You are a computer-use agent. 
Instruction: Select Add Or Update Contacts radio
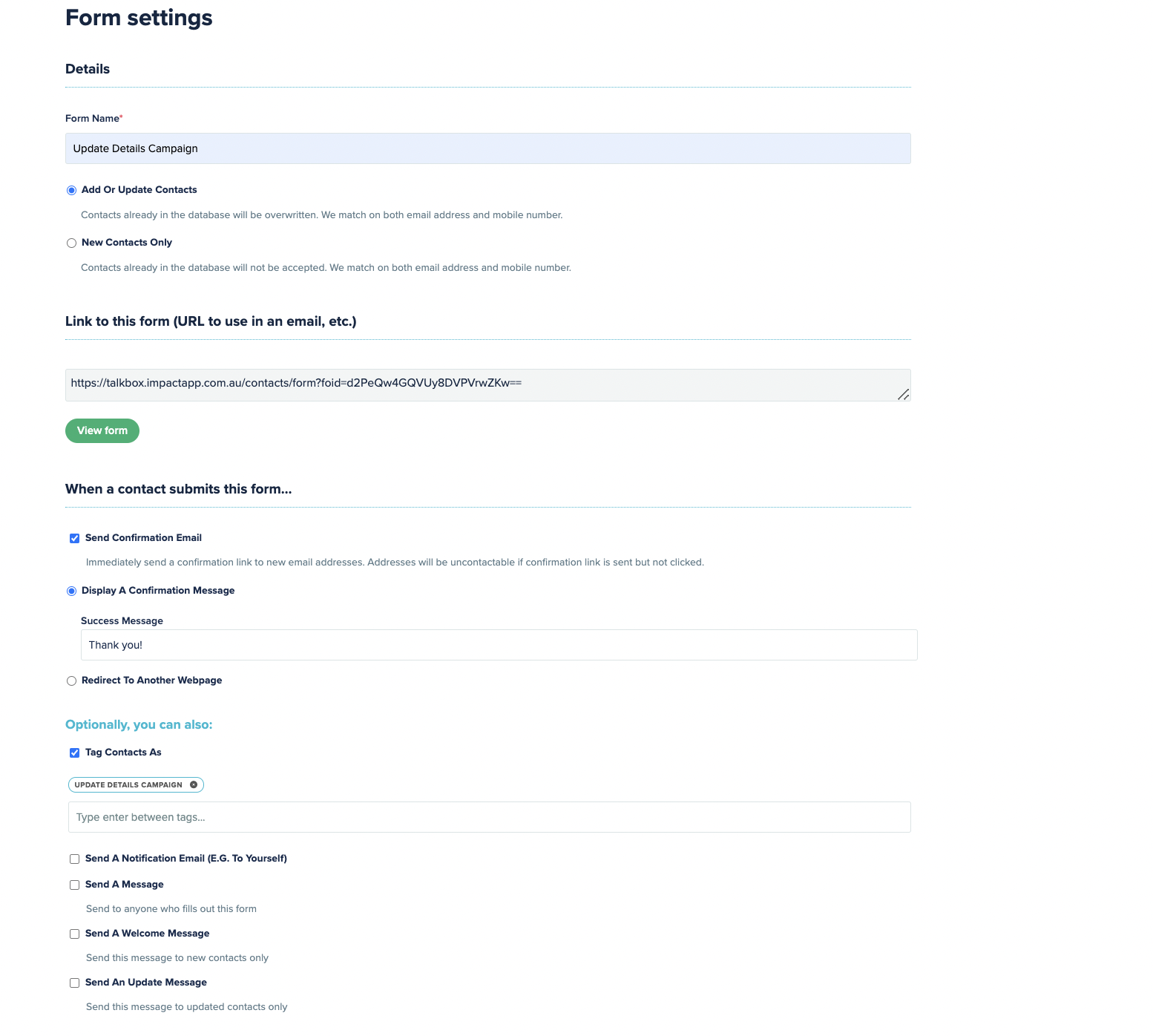pos(72,191)
